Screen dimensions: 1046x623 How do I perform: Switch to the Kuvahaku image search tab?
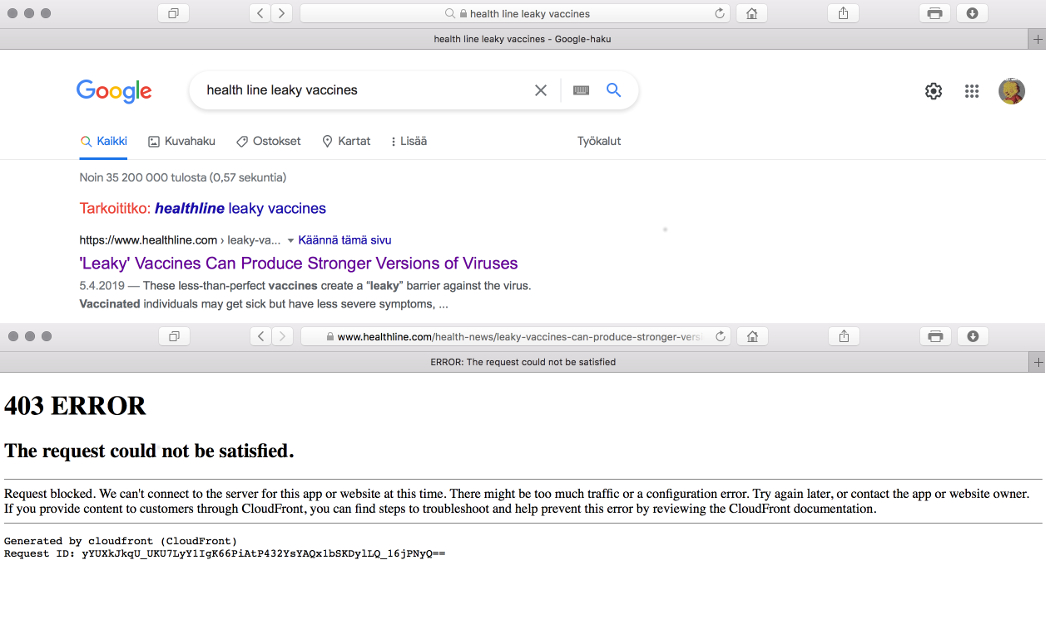(x=182, y=141)
